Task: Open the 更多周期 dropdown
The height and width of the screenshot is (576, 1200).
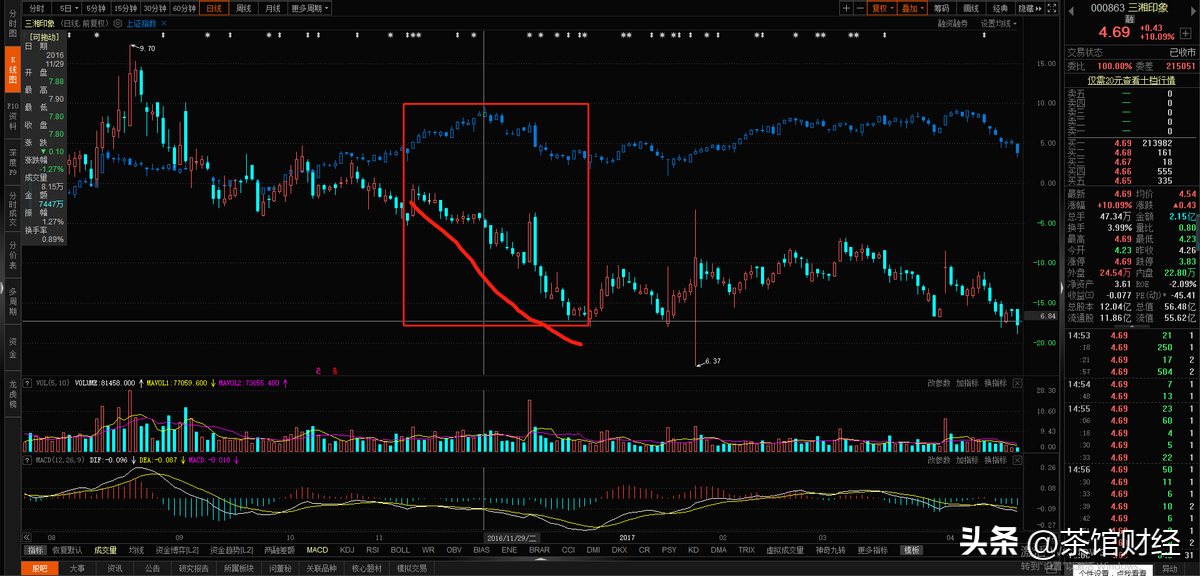Action: pos(310,8)
